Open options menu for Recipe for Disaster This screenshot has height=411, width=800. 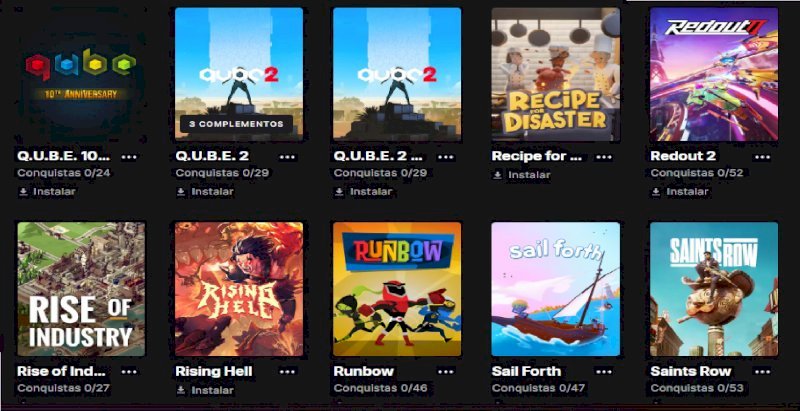(604, 157)
